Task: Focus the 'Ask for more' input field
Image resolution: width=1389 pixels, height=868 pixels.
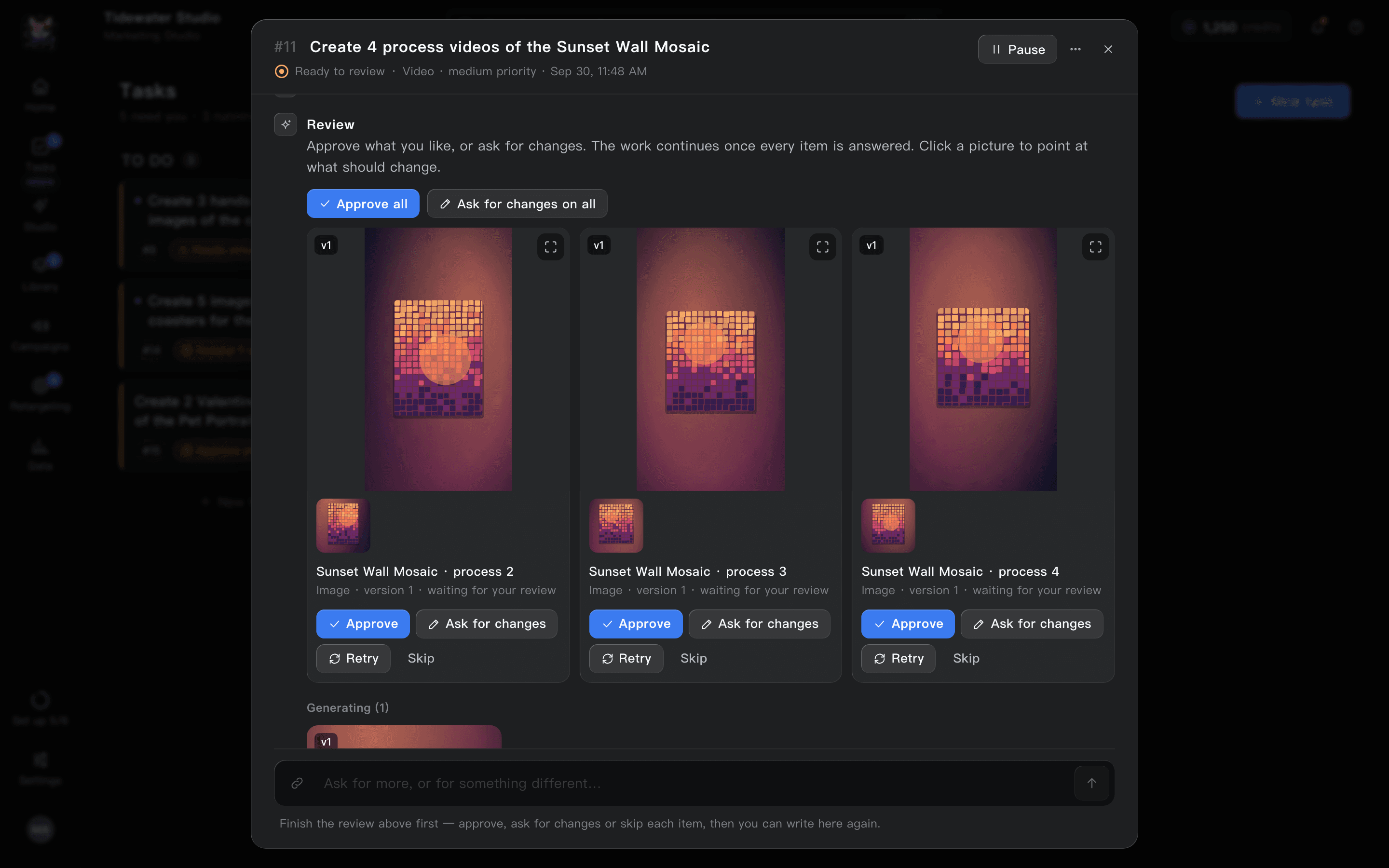Action: [694, 783]
